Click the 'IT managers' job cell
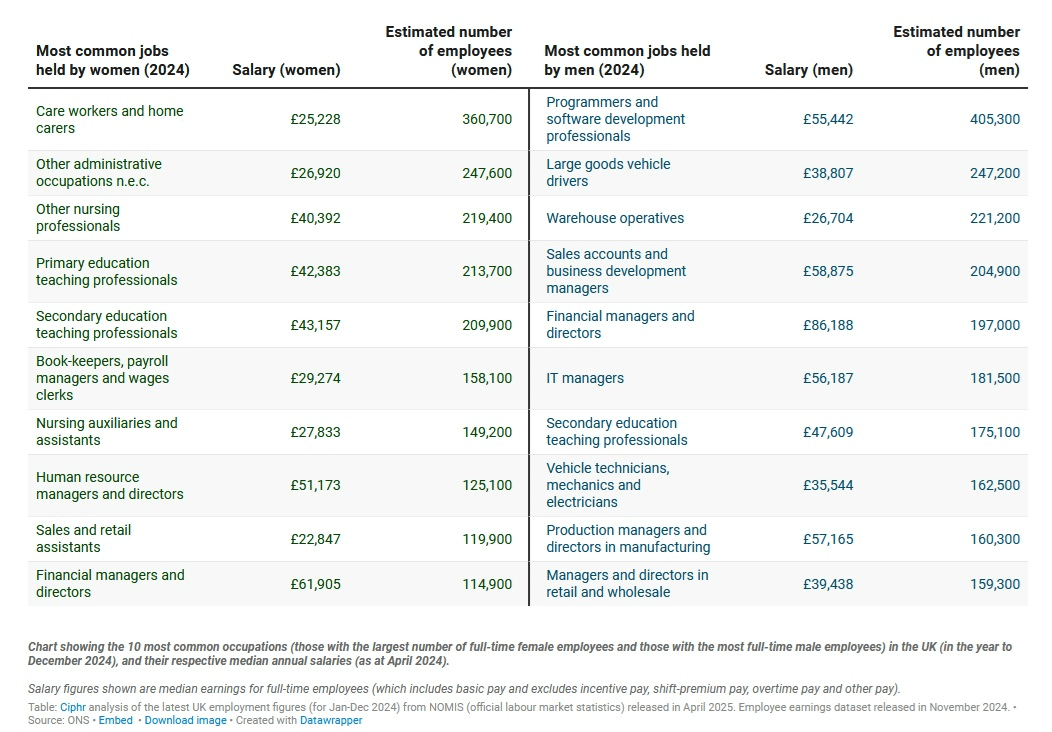 click(x=585, y=378)
